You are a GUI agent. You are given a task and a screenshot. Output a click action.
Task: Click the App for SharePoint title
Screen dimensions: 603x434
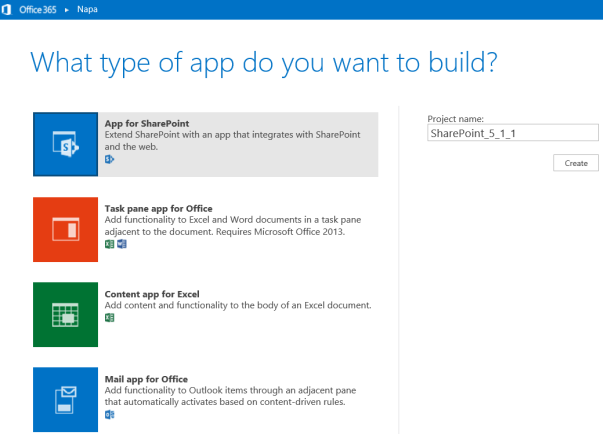coord(147,123)
